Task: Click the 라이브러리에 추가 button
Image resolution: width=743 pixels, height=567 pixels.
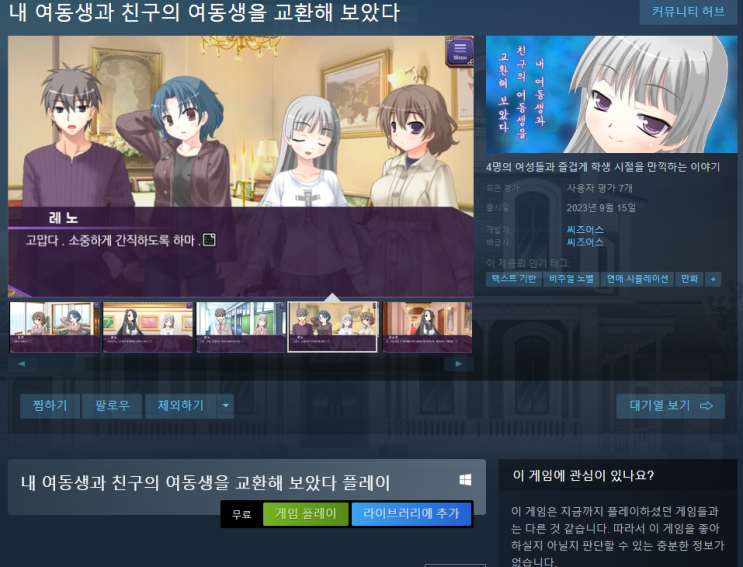Action: pos(411,514)
